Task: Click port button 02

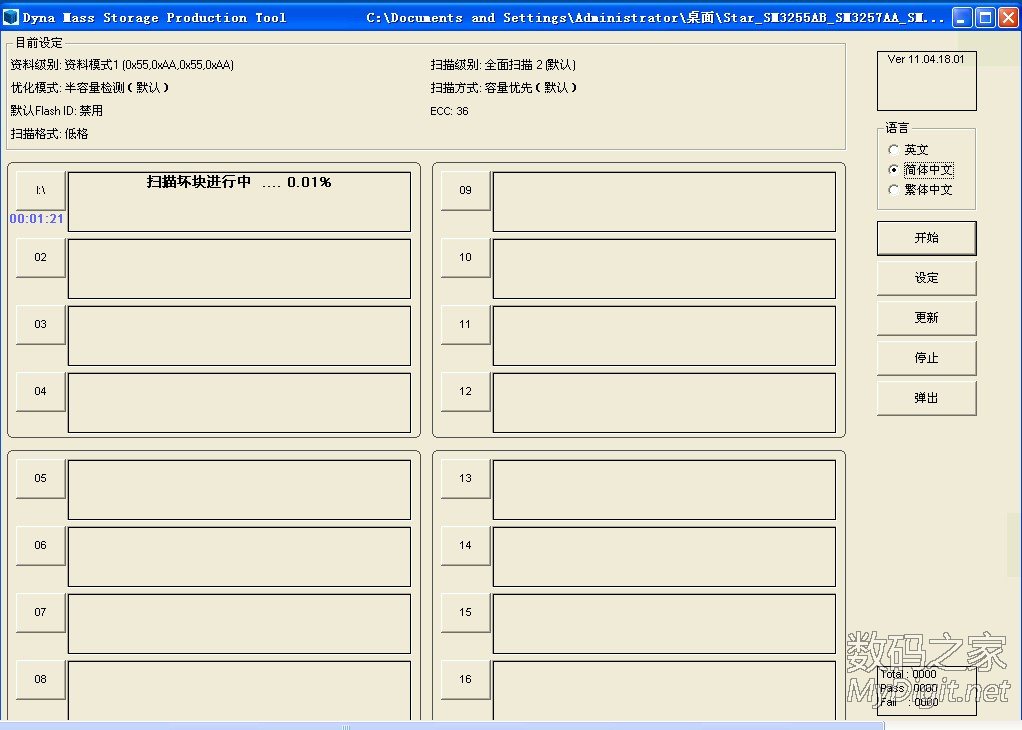Action: (40, 257)
